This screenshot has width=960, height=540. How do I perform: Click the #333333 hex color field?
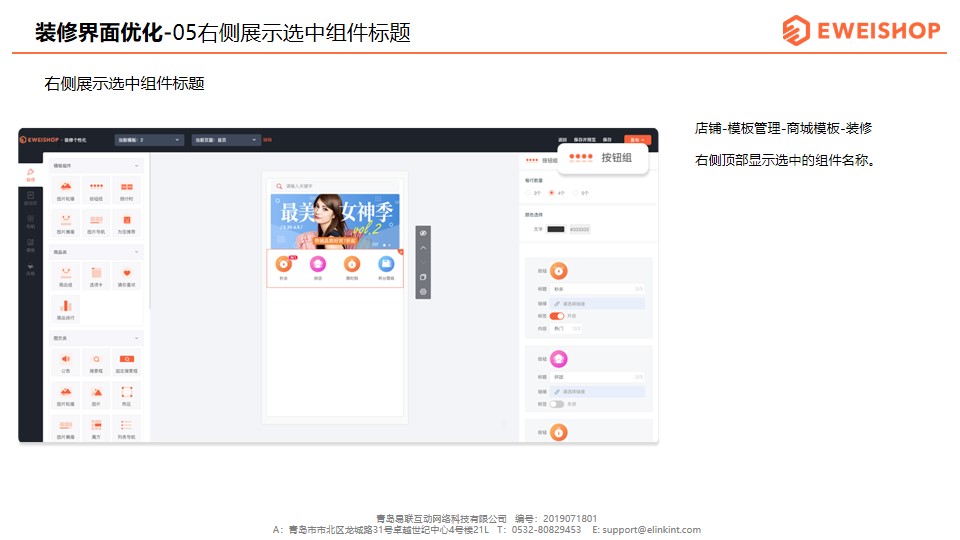(580, 230)
